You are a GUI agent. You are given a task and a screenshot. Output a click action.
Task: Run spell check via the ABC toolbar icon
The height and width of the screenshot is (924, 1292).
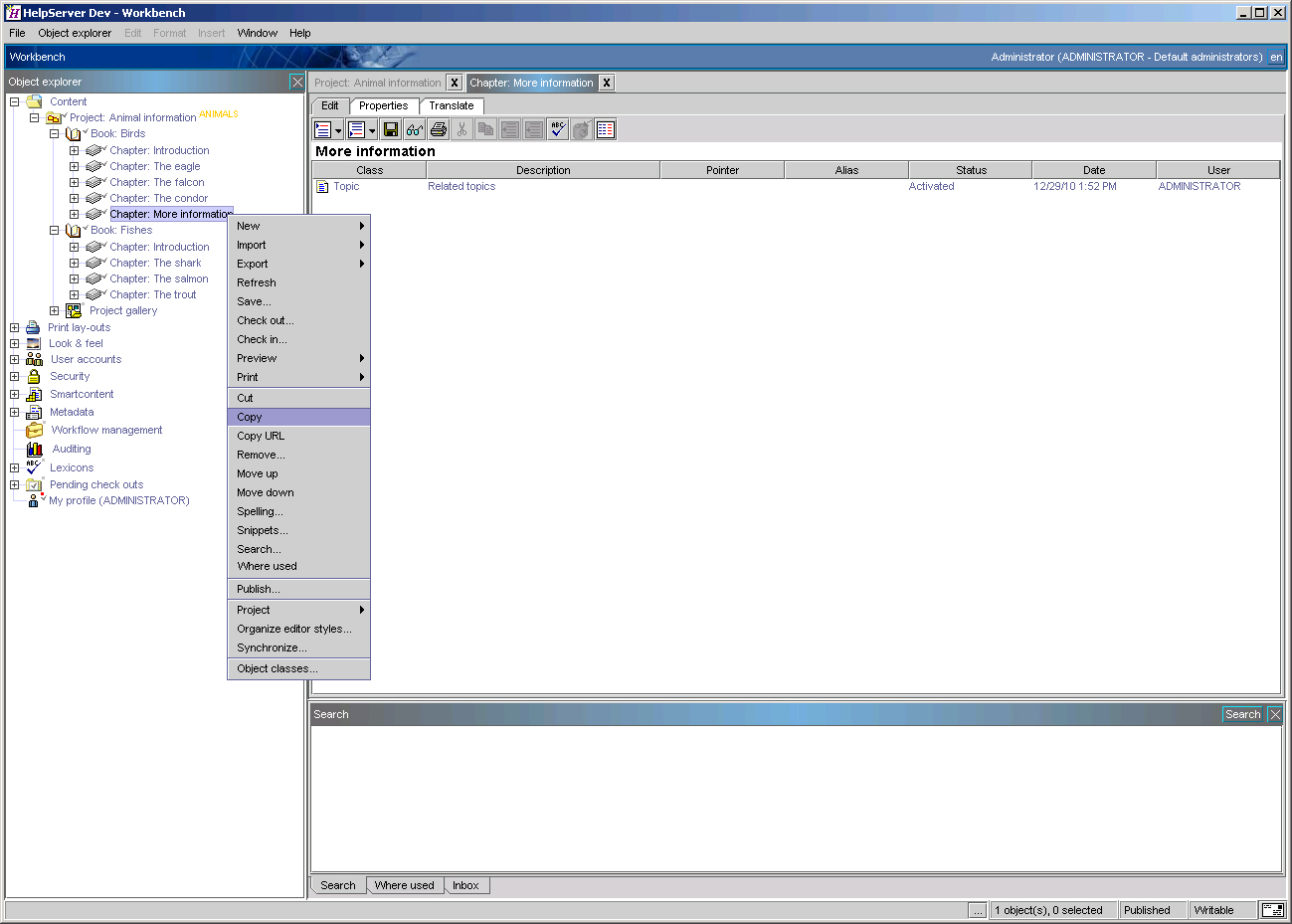coord(558,129)
